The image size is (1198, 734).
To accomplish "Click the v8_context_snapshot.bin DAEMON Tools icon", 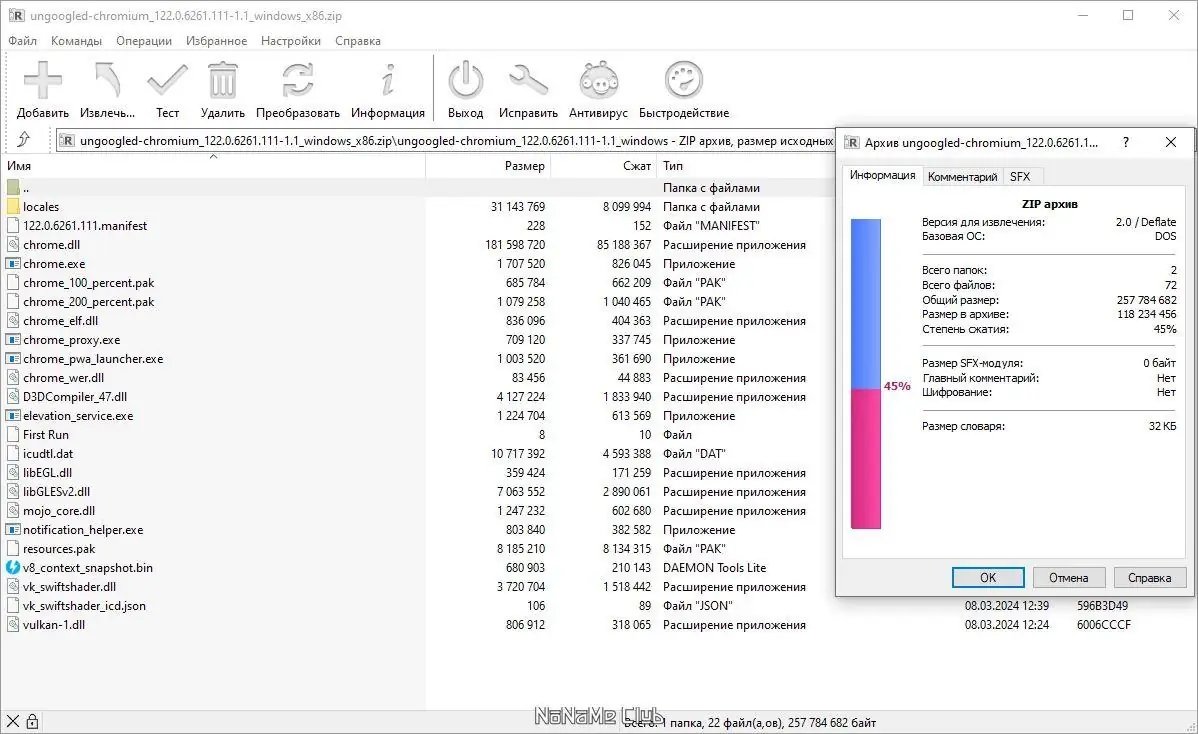I will tap(13, 567).
